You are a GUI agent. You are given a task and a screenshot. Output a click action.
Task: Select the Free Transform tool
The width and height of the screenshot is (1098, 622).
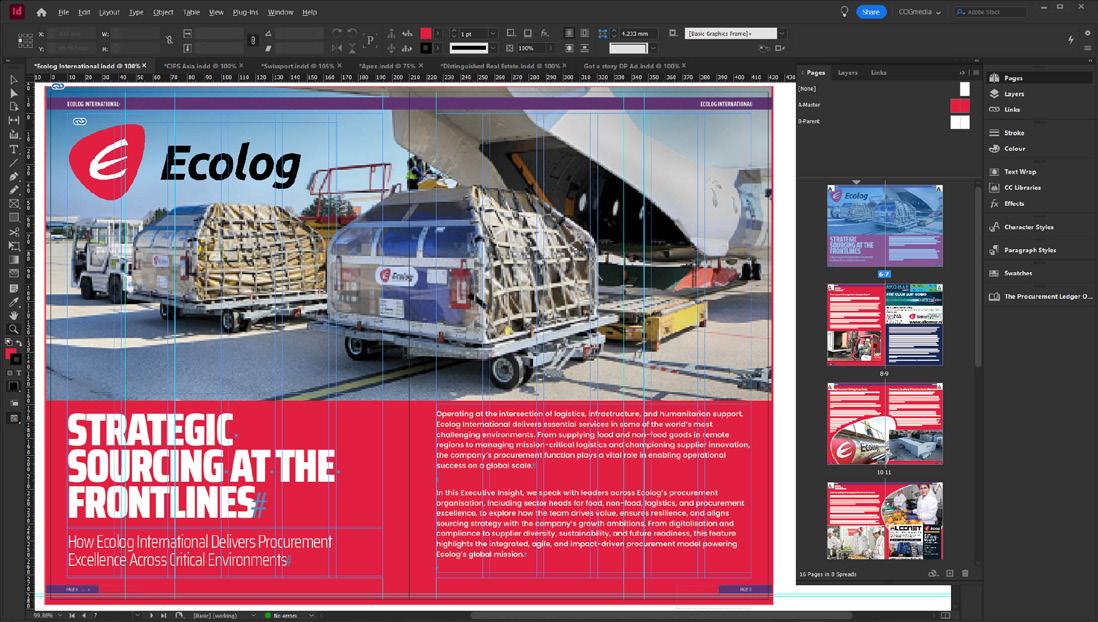(13, 246)
